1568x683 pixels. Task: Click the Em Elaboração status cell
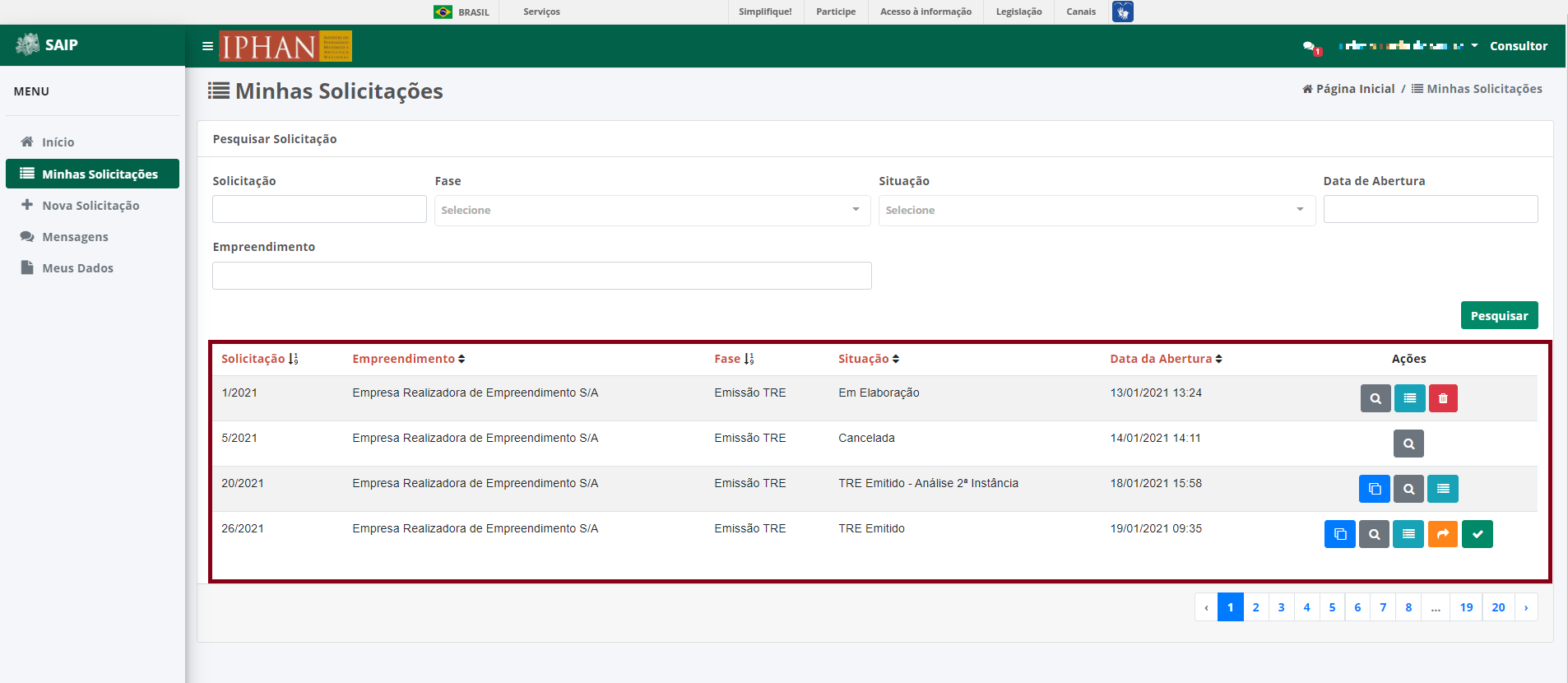[x=879, y=393]
